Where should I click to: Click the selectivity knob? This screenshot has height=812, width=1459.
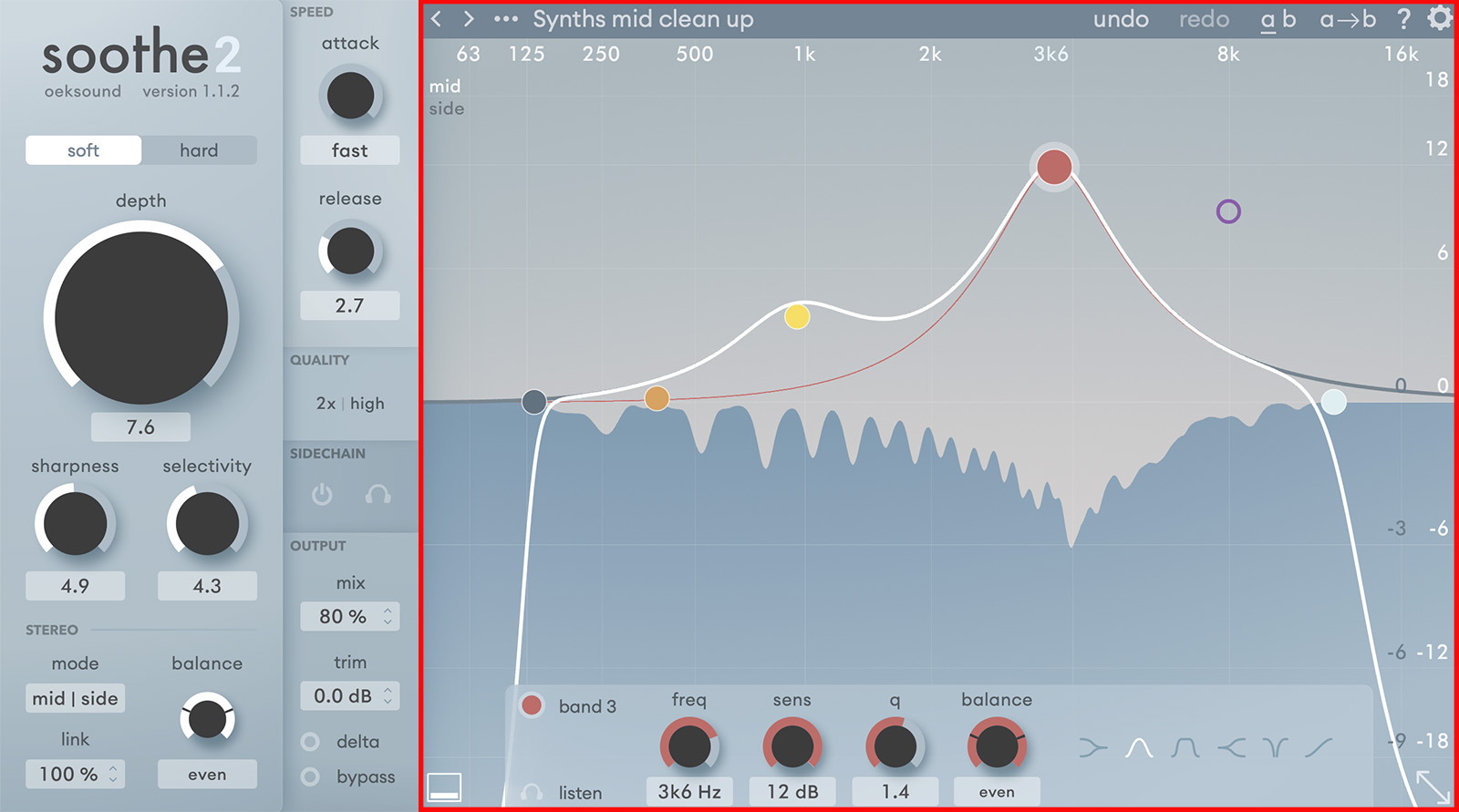207,523
